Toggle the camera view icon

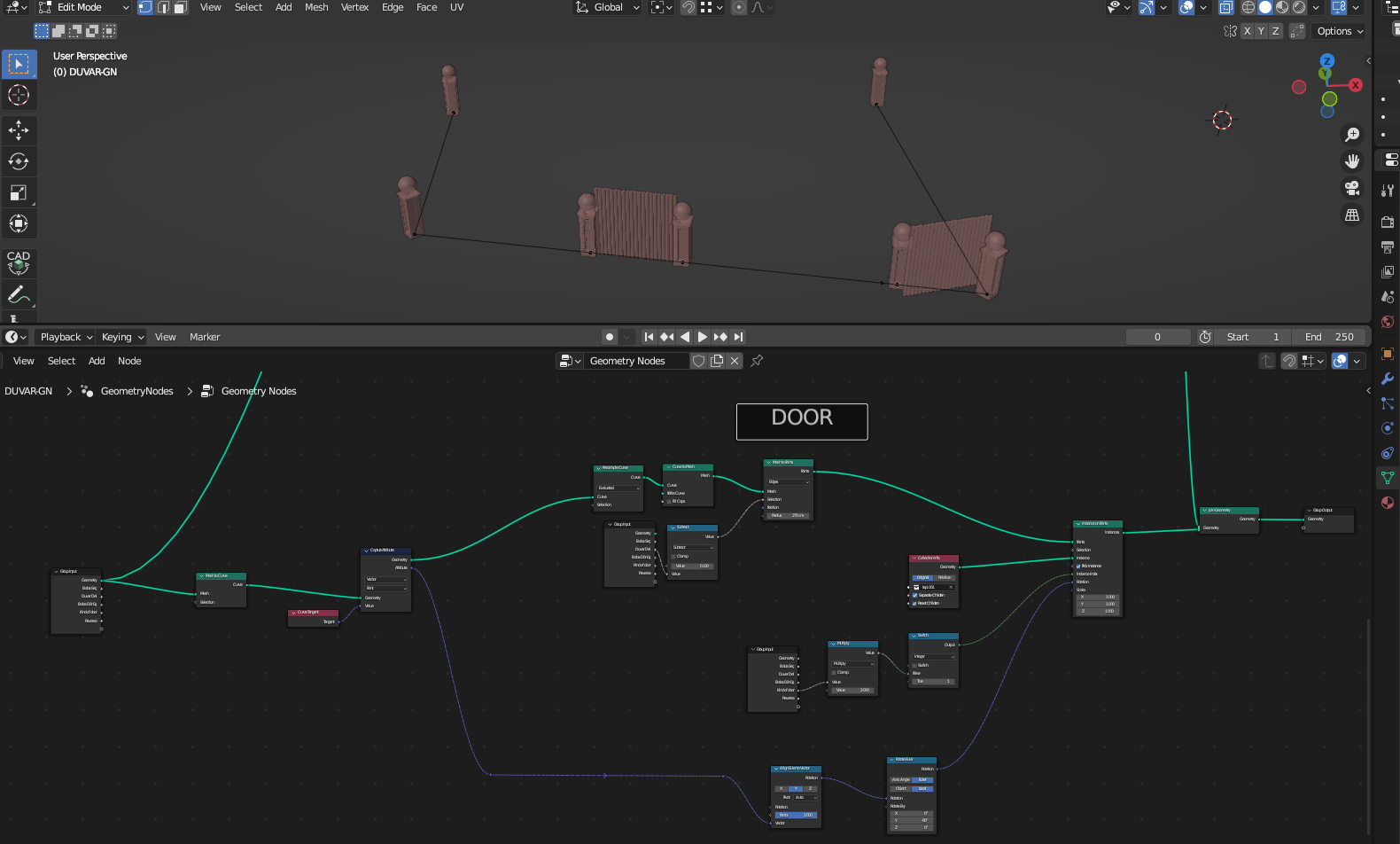click(x=1352, y=188)
